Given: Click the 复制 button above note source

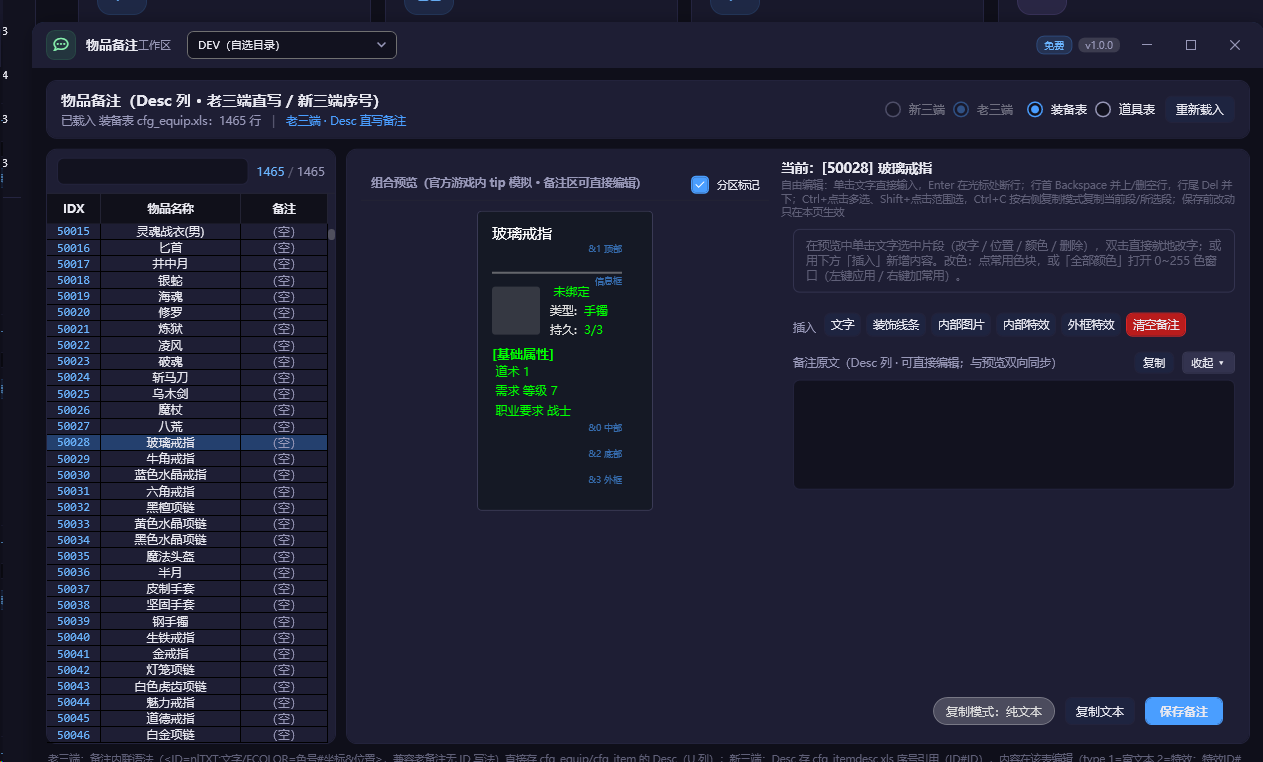Looking at the screenshot, I should click(x=1154, y=363).
